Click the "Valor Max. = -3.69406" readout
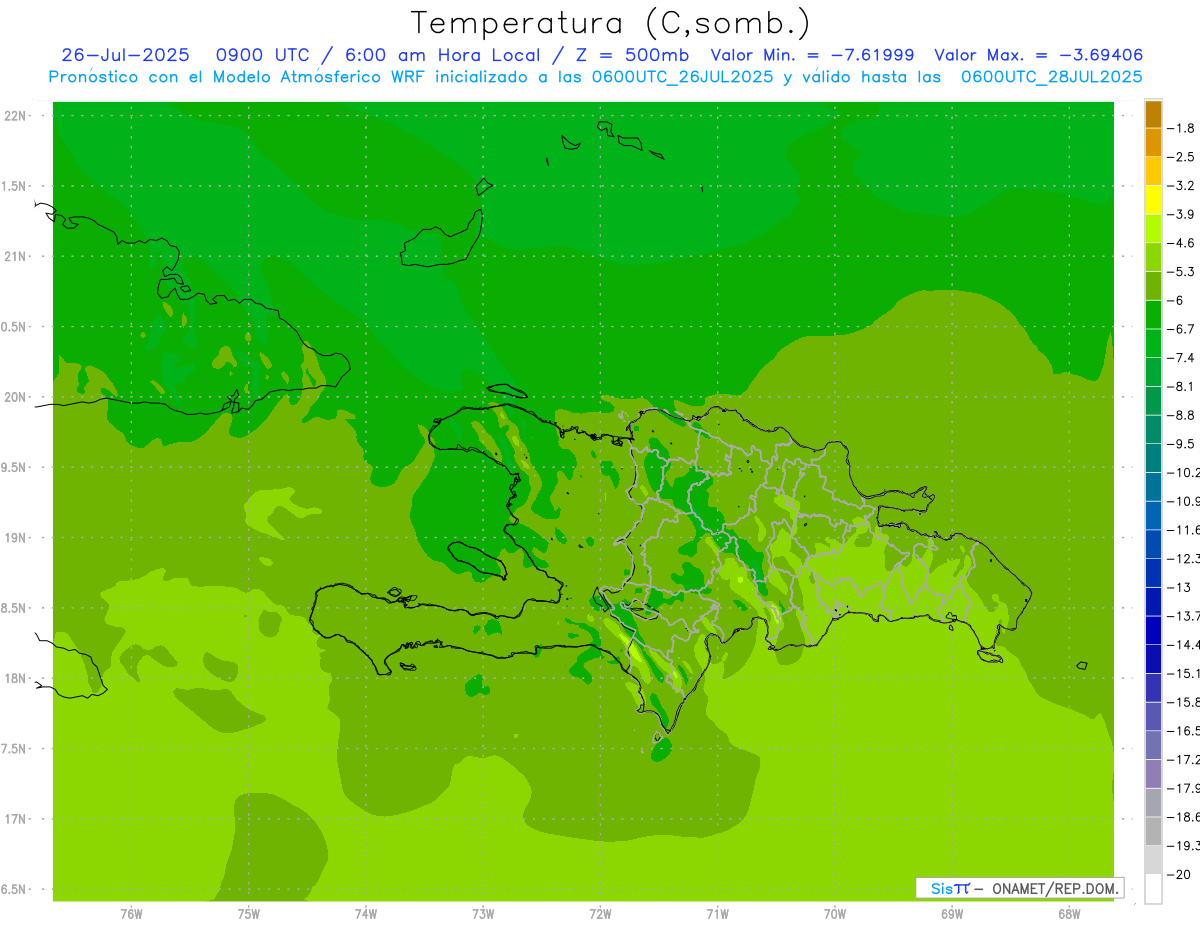Image resolution: width=1200 pixels, height=927 pixels. pyautogui.click(x=1038, y=55)
